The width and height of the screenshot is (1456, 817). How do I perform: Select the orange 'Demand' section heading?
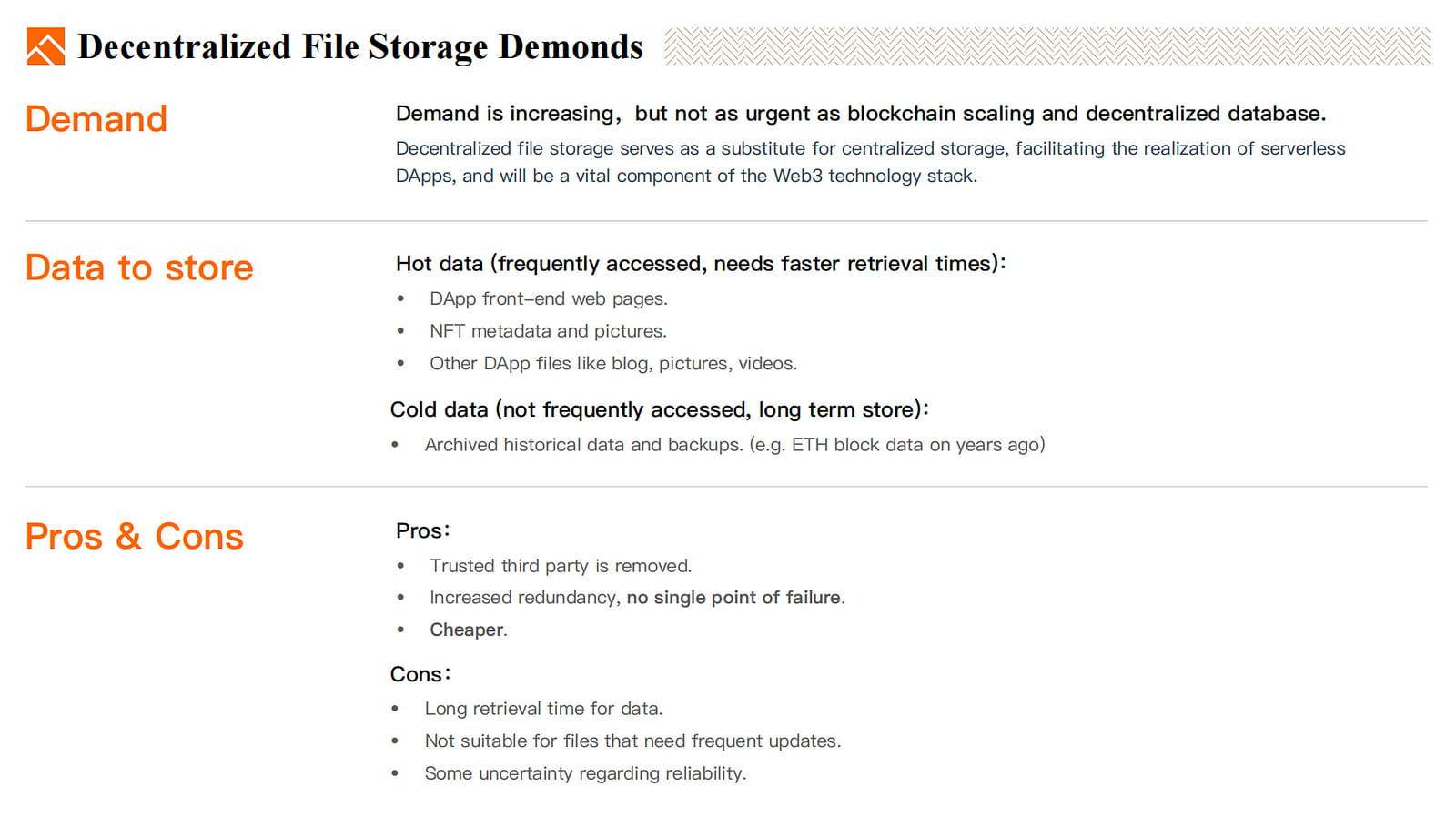96,119
